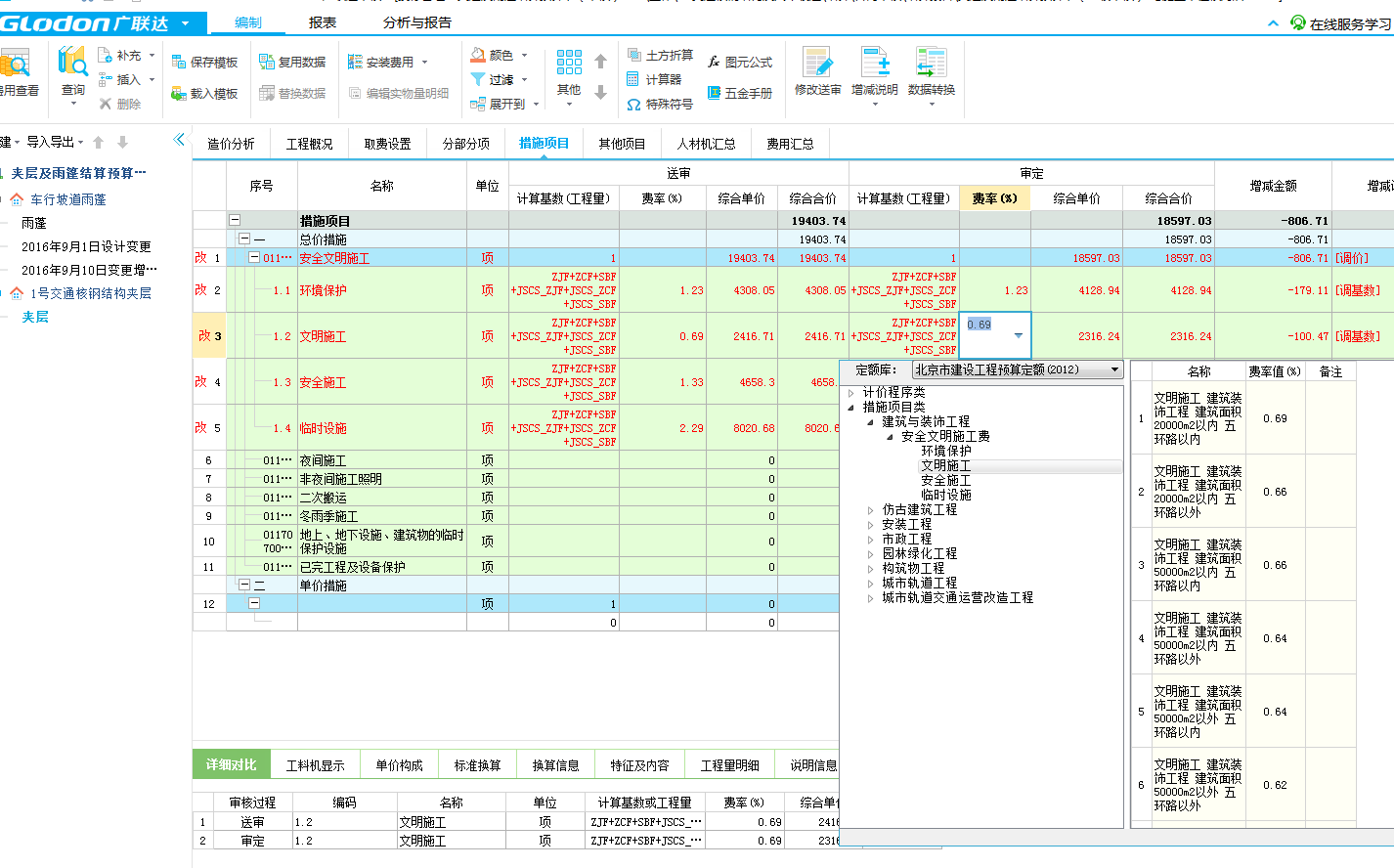
Task: Open 五金手册 hardware handbook
Action: point(739,94)
